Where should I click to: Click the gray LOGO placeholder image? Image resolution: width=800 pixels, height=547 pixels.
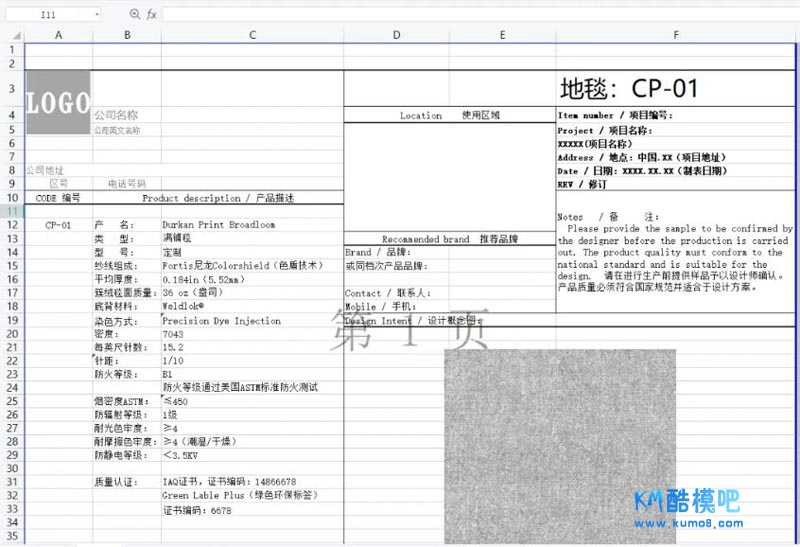pyautogui.click(x=58, y=102)
